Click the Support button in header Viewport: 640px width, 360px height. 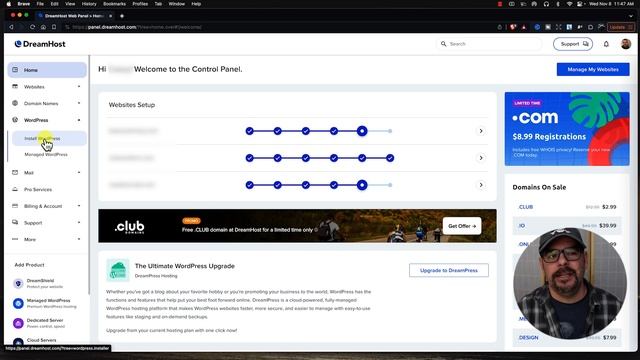573,44
